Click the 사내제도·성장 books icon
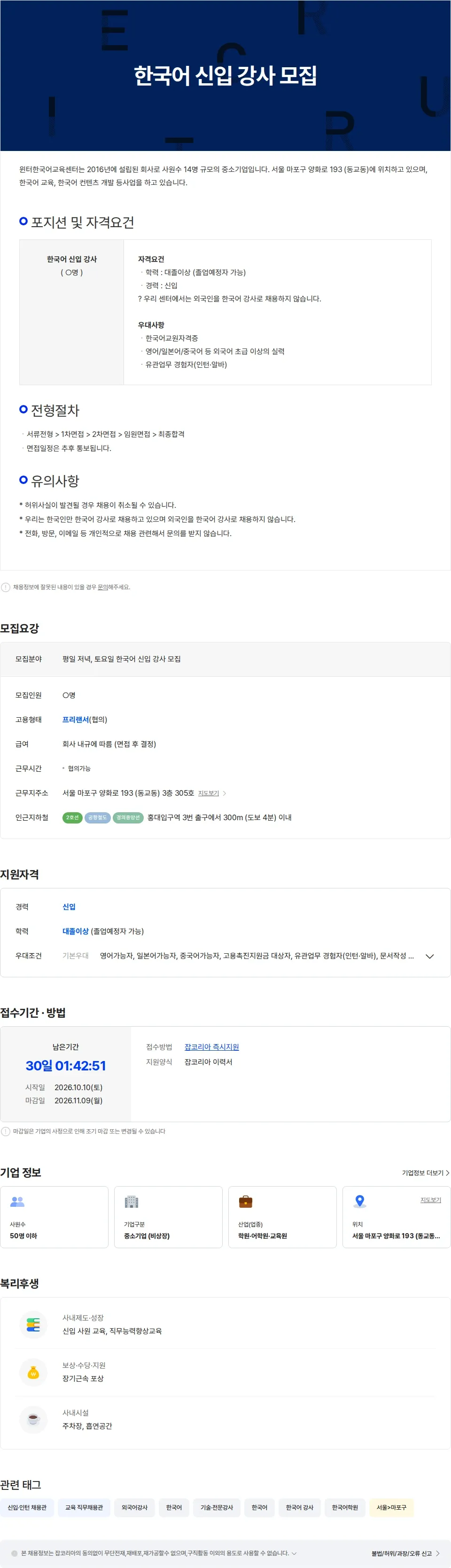 point(33,1324)
